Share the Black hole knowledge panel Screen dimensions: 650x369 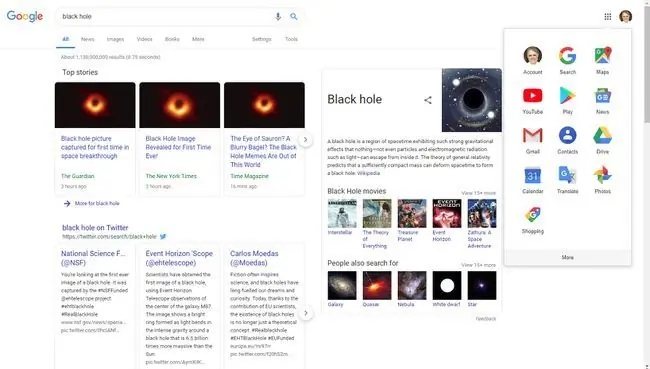(428, 100)
